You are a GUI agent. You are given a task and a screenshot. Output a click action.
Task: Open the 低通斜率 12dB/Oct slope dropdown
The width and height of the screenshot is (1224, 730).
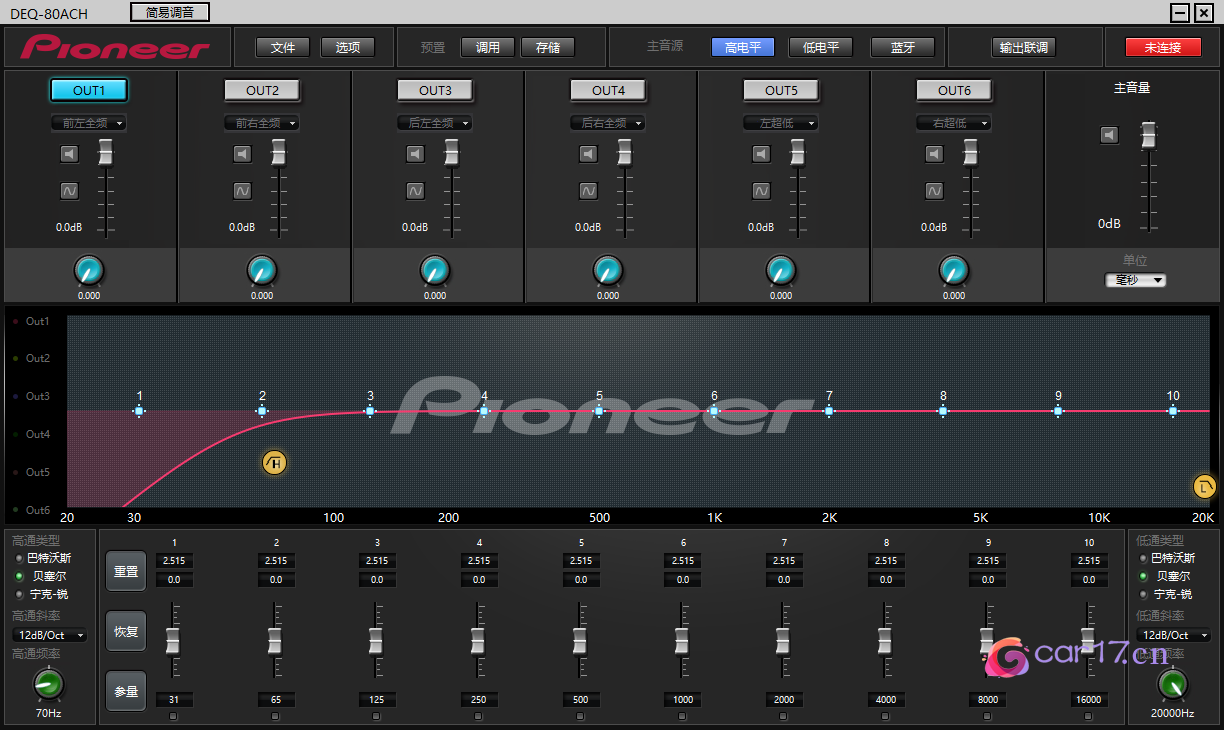pos(1174,635)
